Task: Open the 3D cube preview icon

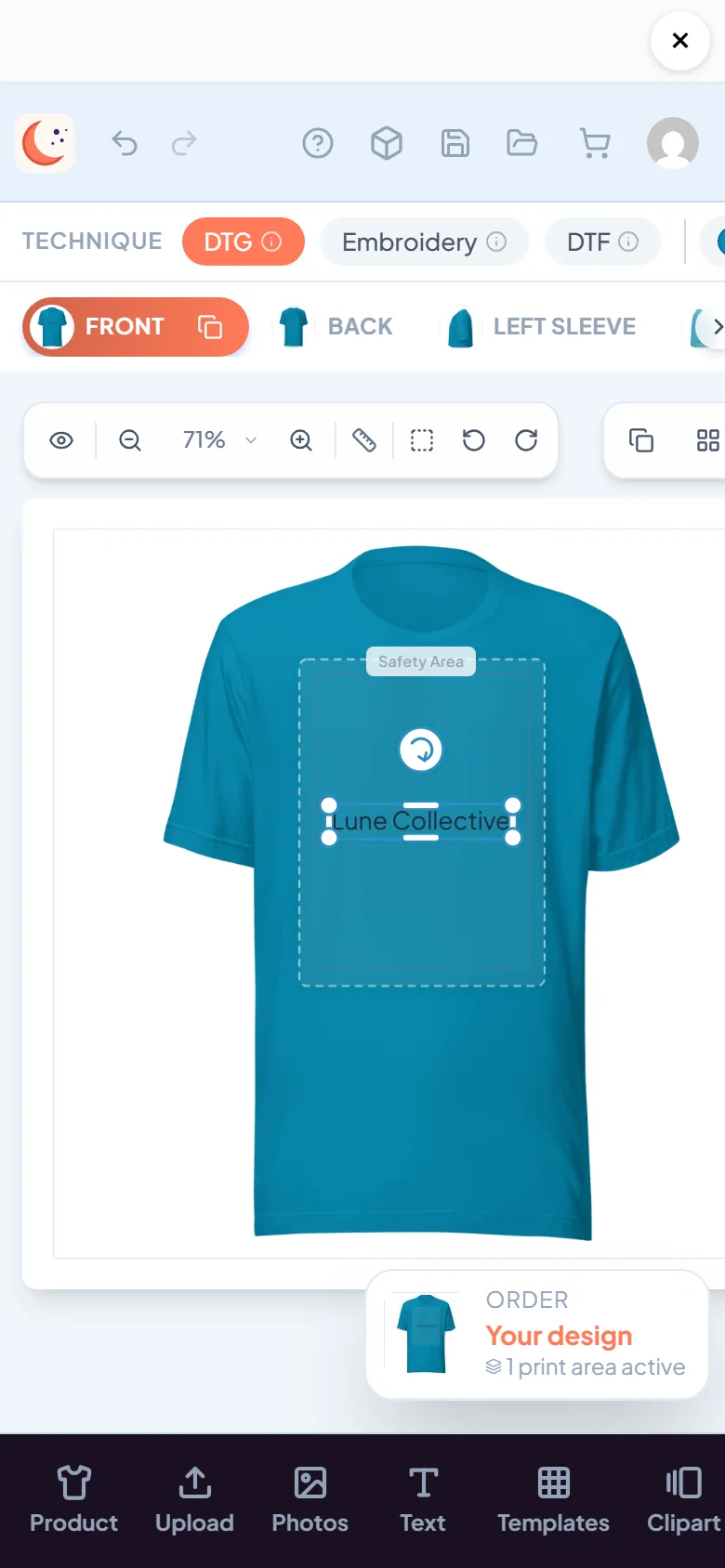Action: 387,143
